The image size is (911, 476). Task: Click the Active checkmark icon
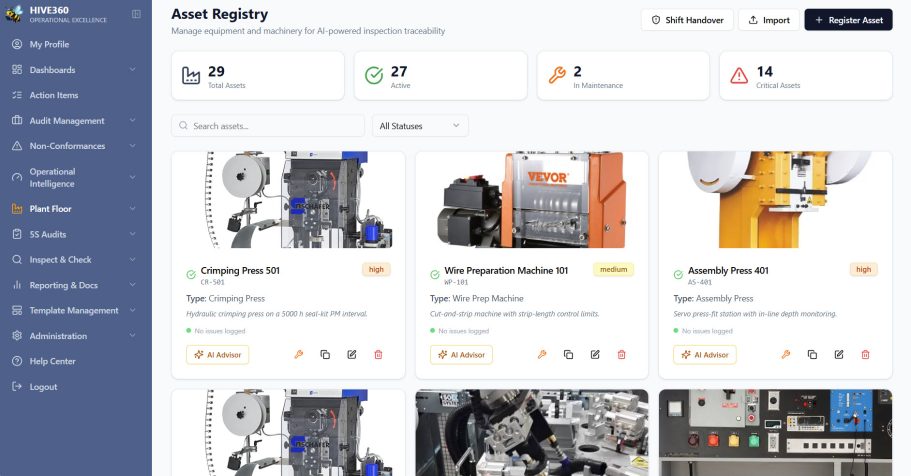tap(374, 76)
